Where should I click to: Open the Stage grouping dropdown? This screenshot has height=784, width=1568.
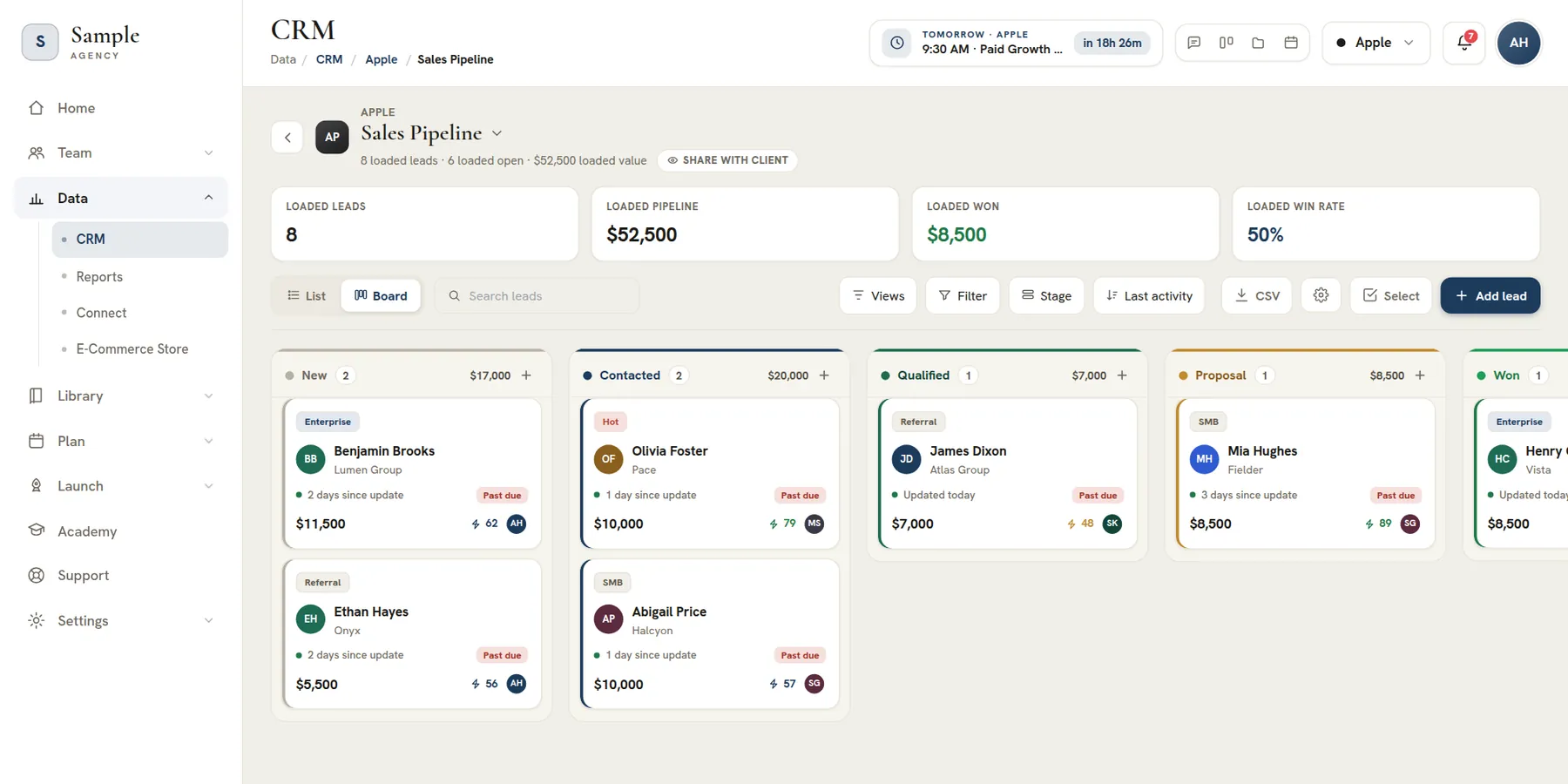[x=1047, y=295]
